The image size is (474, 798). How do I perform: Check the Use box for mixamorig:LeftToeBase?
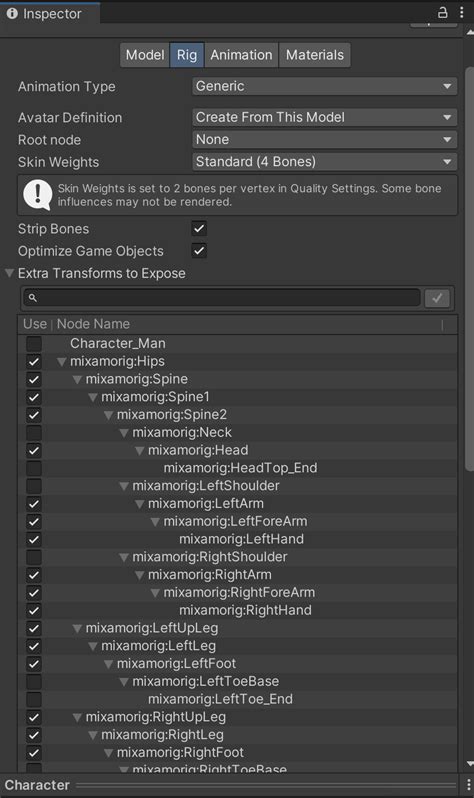coord(34,681)
